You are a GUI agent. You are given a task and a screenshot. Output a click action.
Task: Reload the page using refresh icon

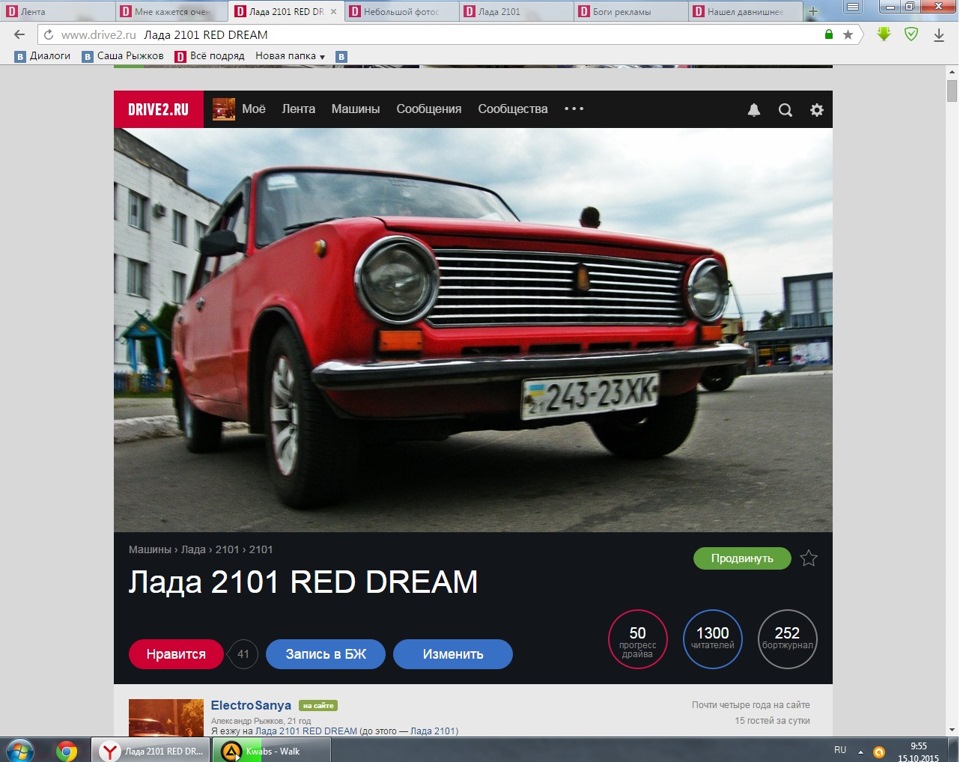48,35
